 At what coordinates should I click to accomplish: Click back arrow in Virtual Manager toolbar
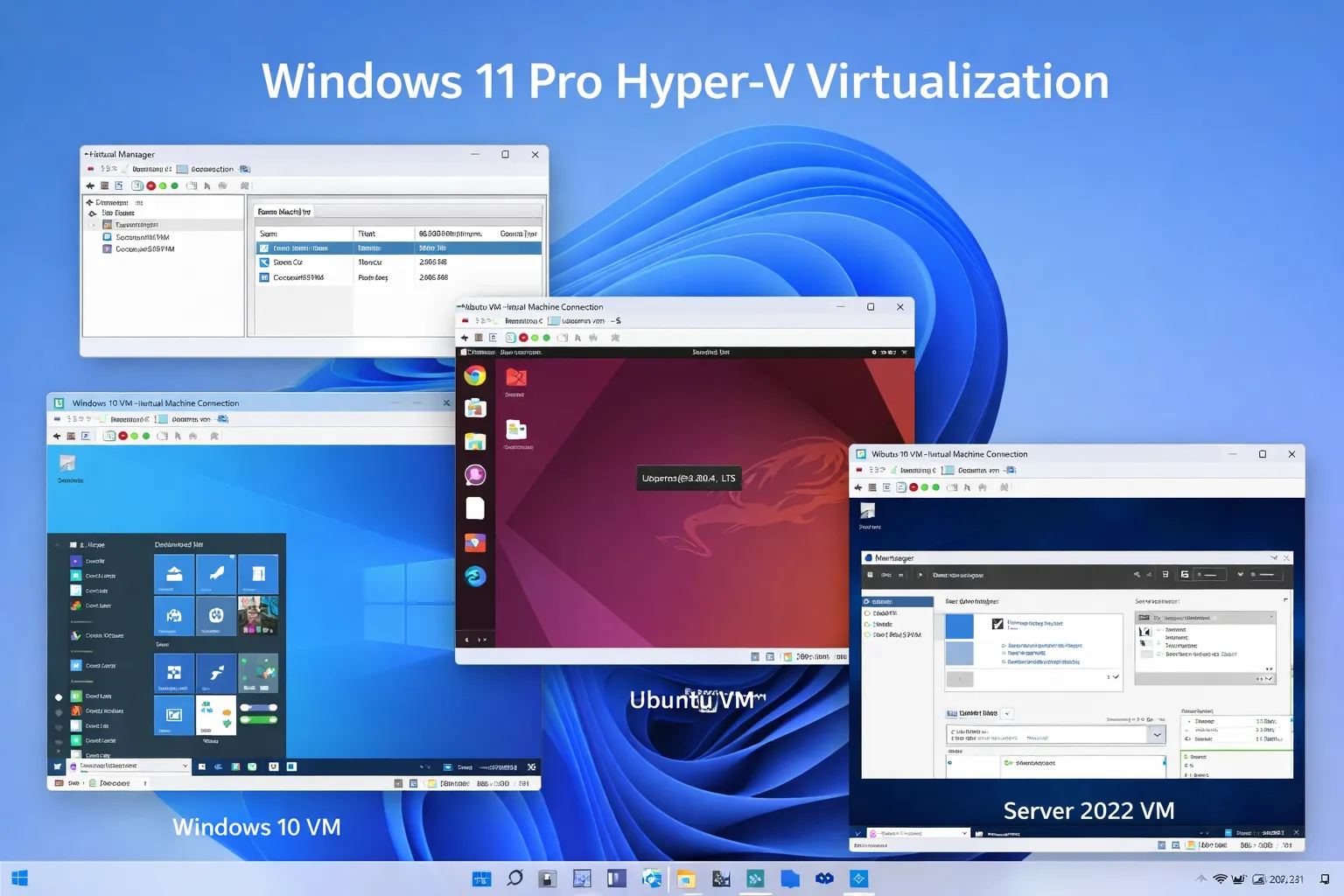tap(90, 185)
